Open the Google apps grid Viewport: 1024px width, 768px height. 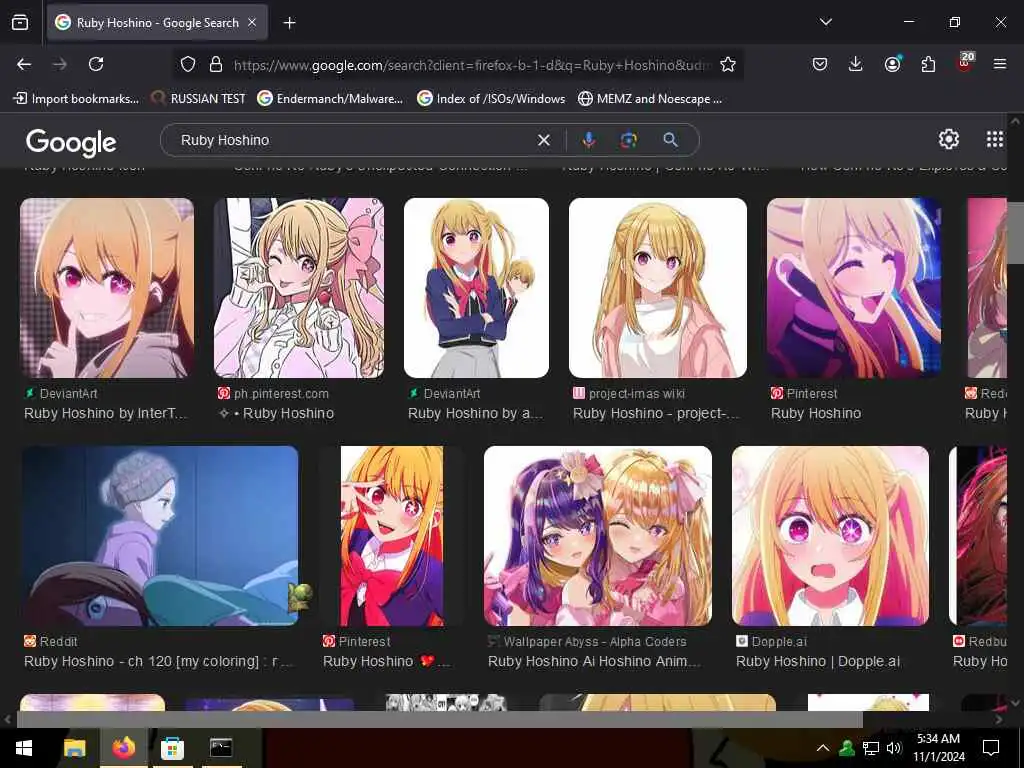click(995, 139)
